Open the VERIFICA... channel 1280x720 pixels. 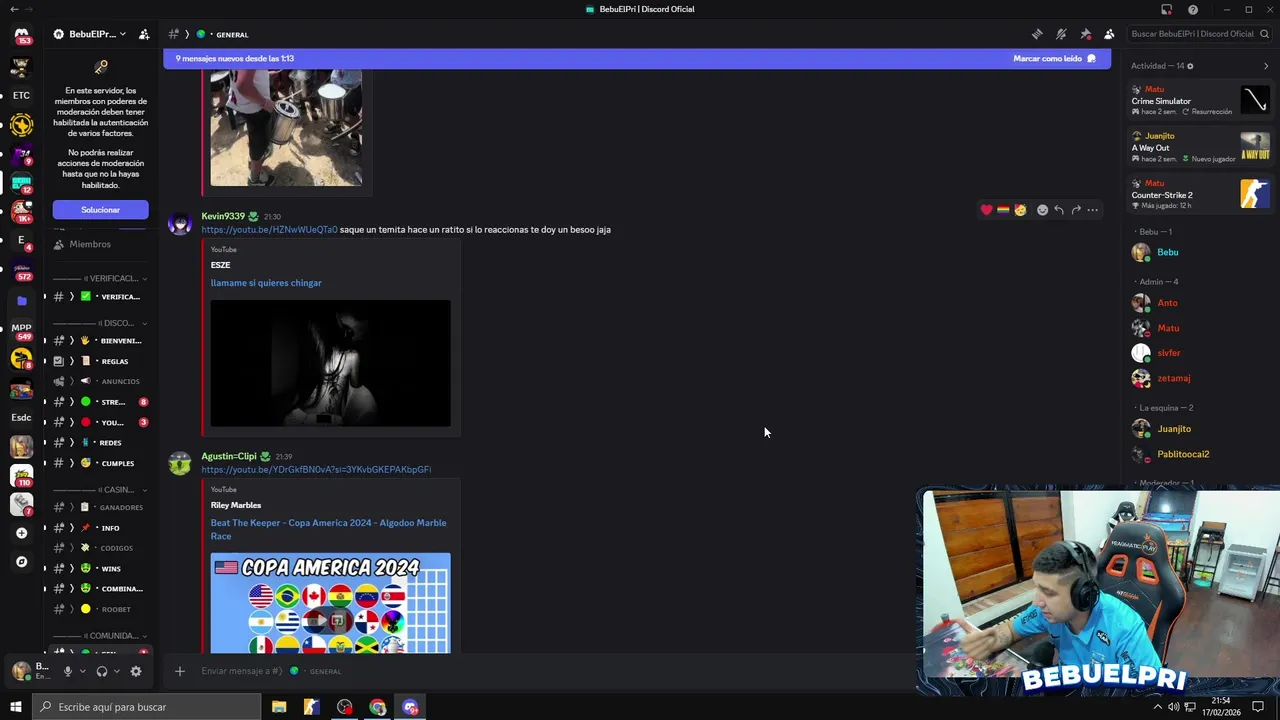98,297
